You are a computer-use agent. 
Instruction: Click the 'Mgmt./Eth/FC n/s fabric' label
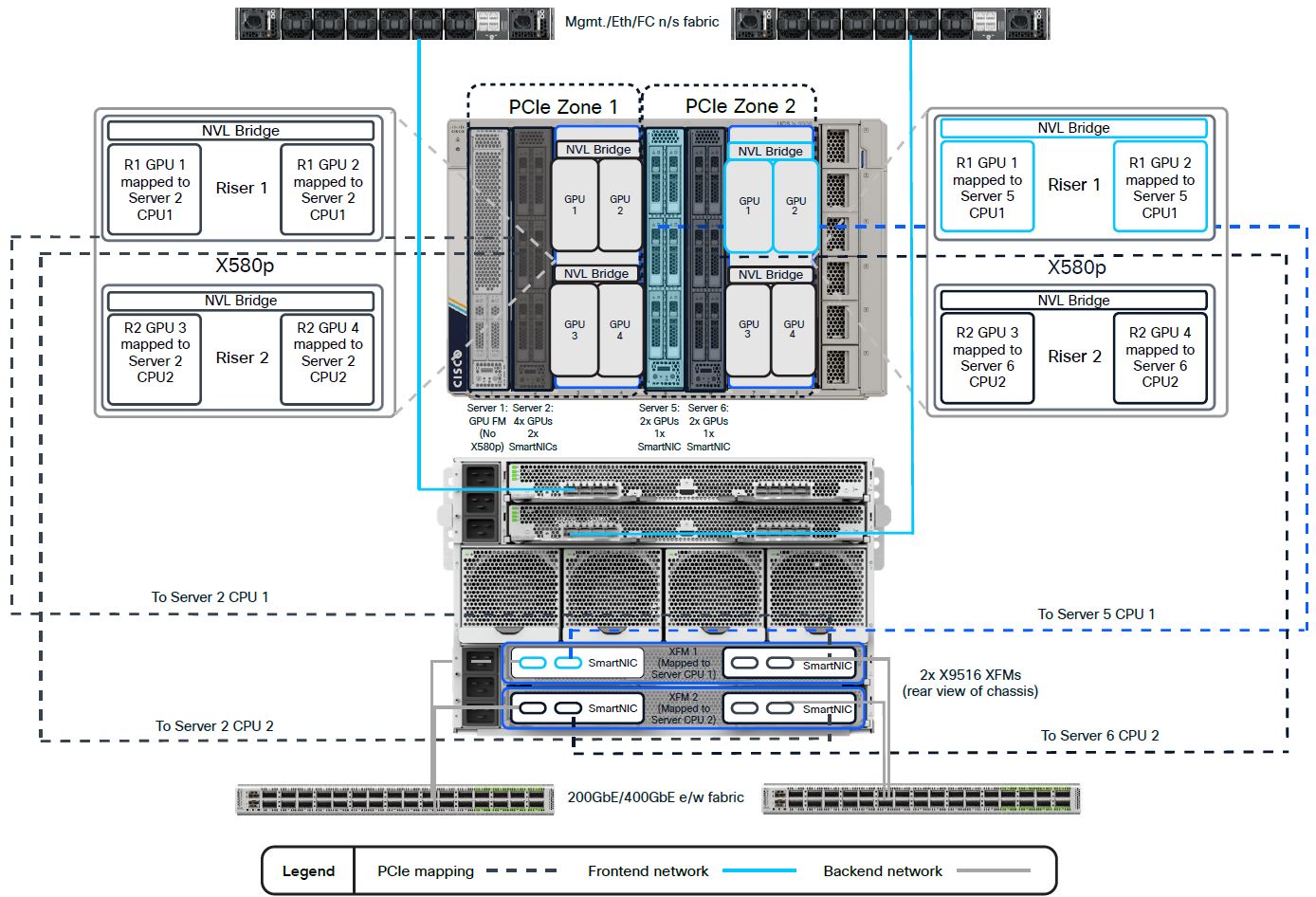[642, 22]
